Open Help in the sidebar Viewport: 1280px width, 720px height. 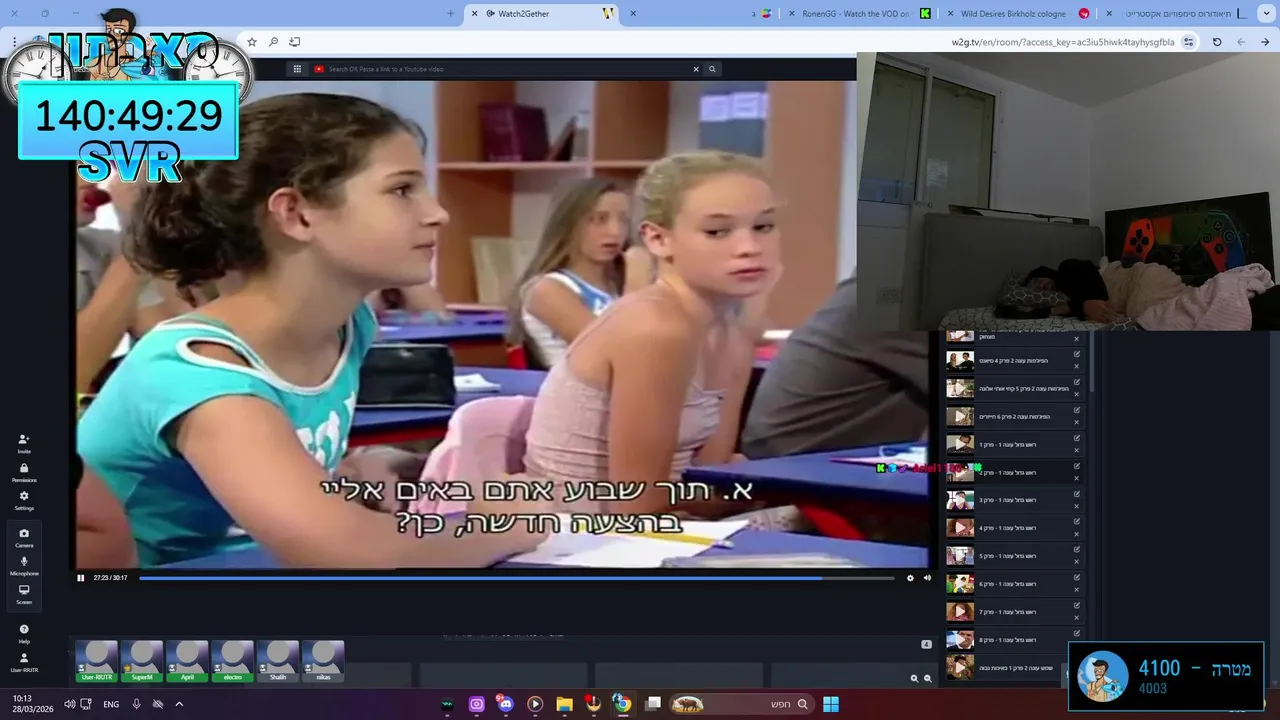point(24,634)
